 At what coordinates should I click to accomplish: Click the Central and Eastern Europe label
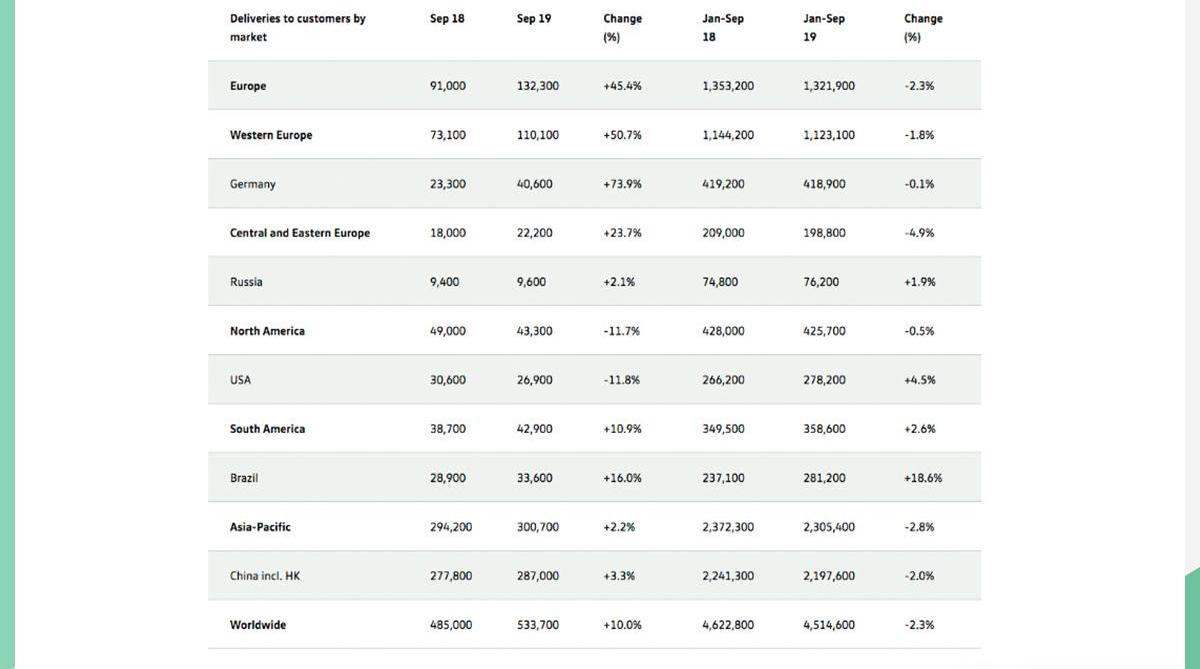(x=300, y=233)
